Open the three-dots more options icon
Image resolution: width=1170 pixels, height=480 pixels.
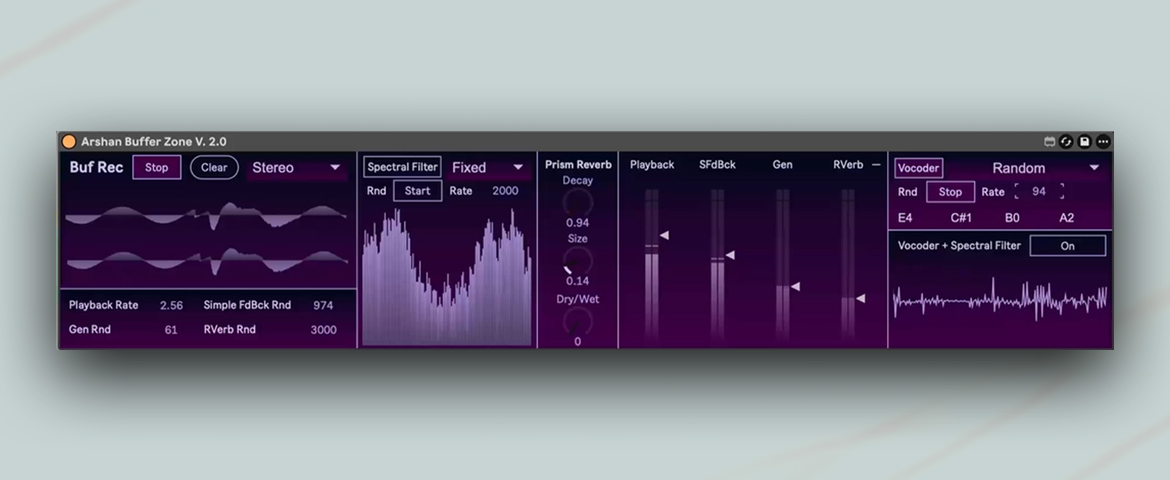click(1103, 142)
